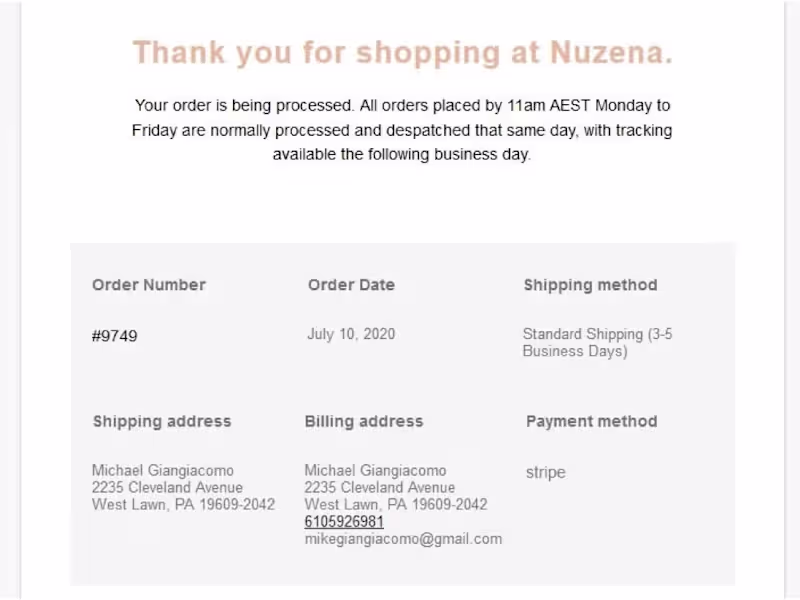Click the Standard Shipping (3-5 Business Days) text
The image size is (800, 600).
coord(597,343)
